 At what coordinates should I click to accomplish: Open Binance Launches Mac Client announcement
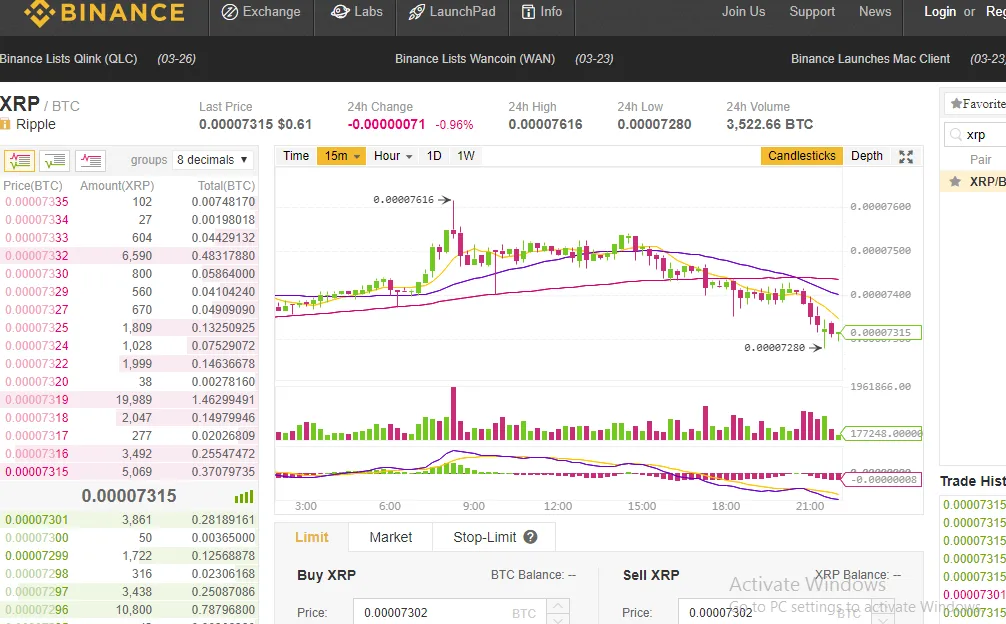point(870,59)
